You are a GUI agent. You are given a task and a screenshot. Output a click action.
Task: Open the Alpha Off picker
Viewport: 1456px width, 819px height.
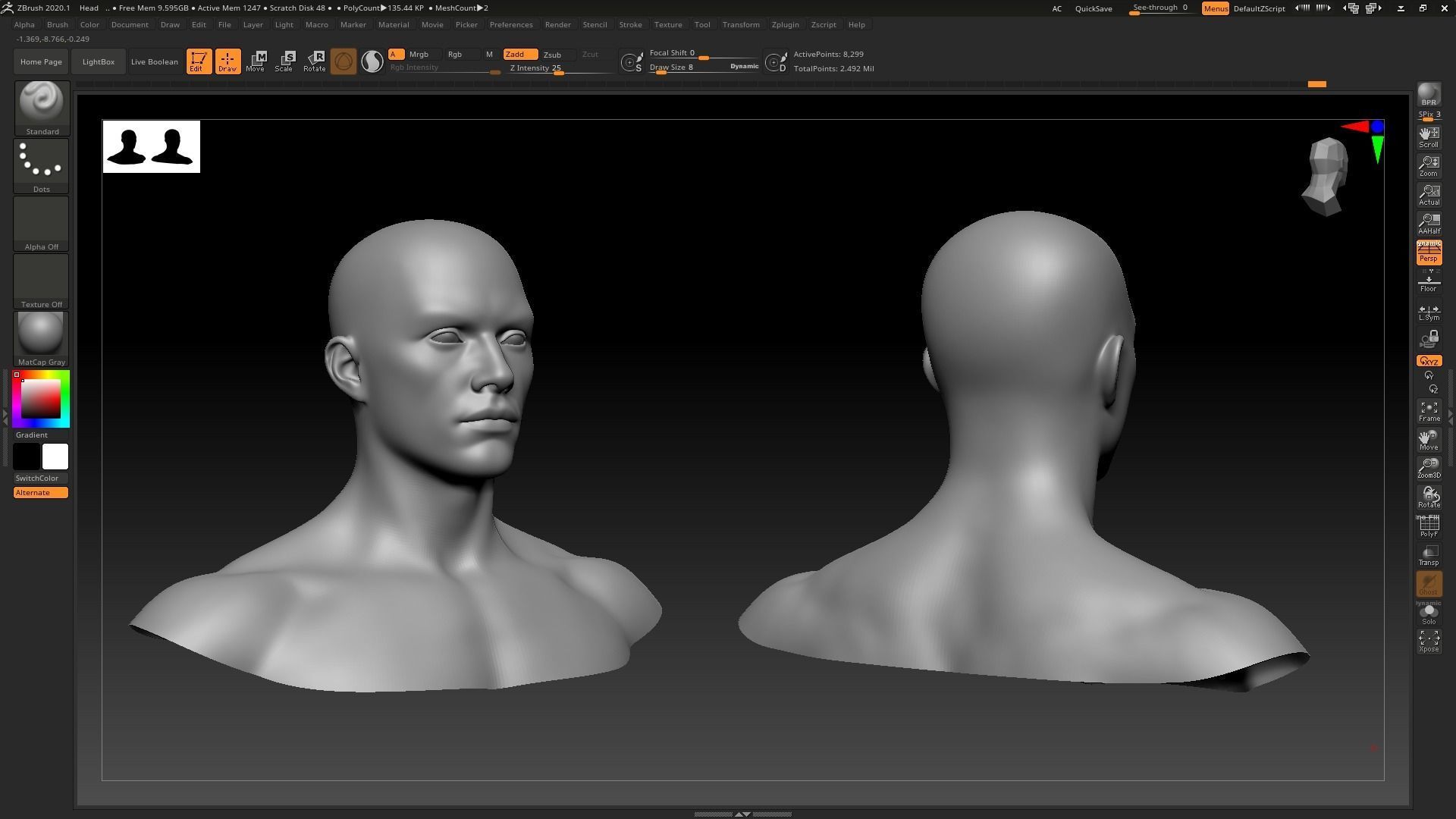tap(42, 224)
